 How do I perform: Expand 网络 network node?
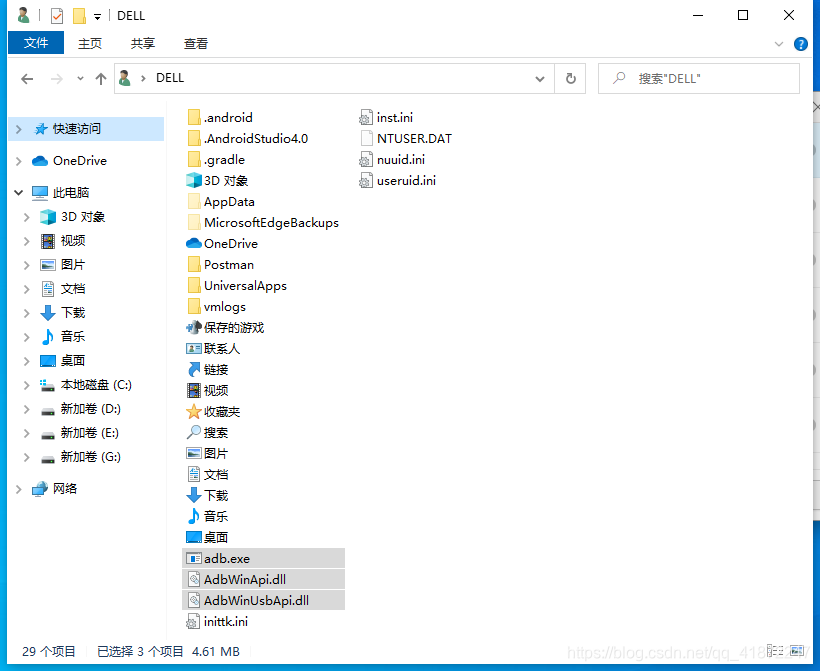coord(19,489)
